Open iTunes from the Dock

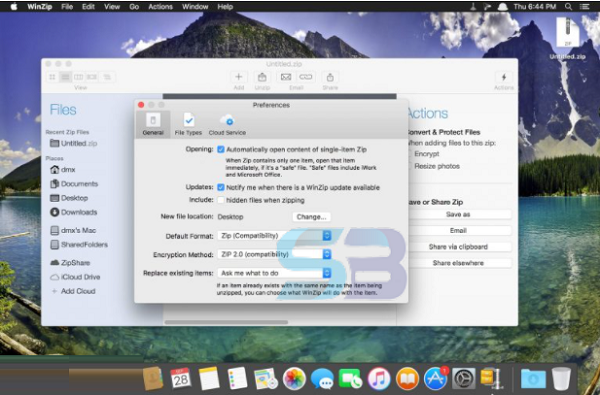(379, 379)
